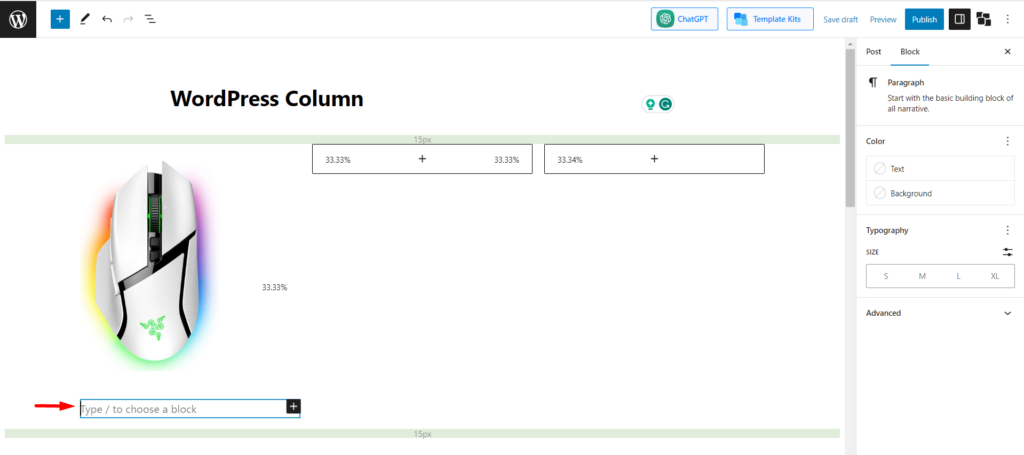
Task: Expand the Advanced section
Action: 940,313
